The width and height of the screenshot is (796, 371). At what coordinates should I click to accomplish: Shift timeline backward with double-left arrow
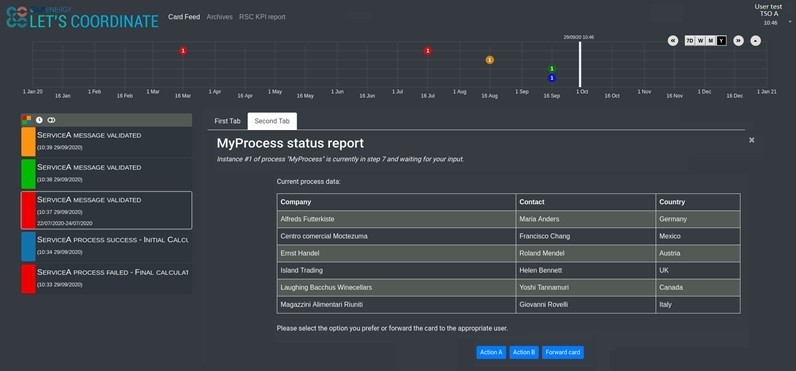click(673, 41)
